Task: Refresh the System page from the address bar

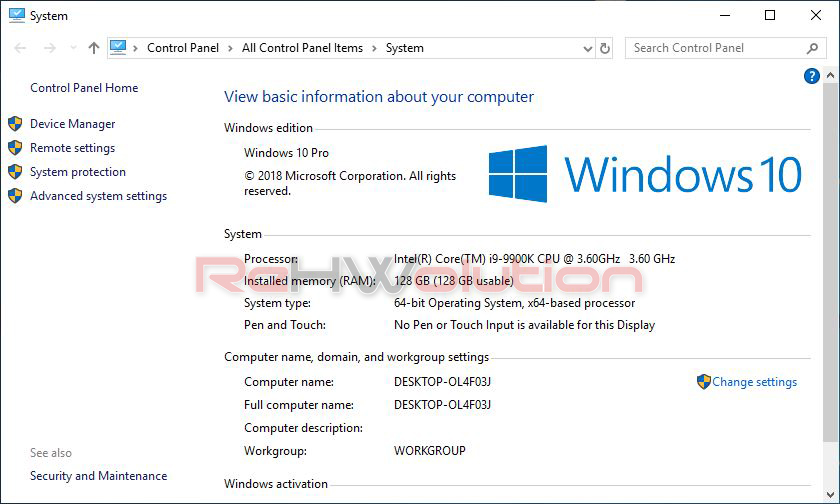Action: [605, 48]
